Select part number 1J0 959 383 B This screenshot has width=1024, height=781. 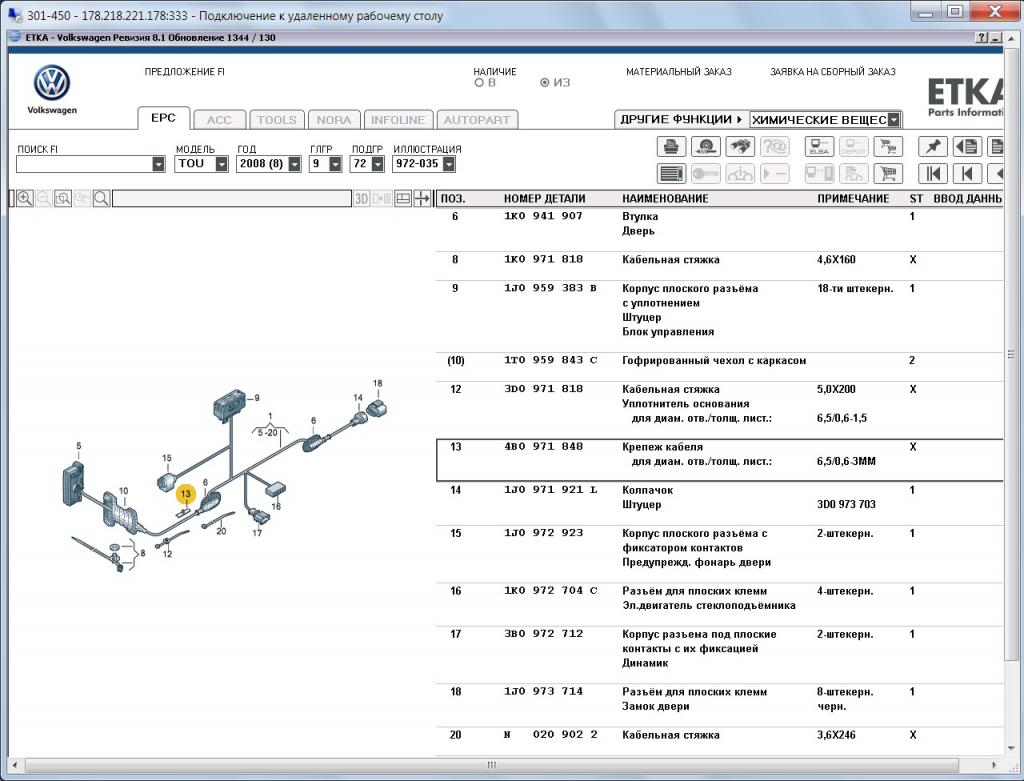pyautogui.click(x=550, y=288)
